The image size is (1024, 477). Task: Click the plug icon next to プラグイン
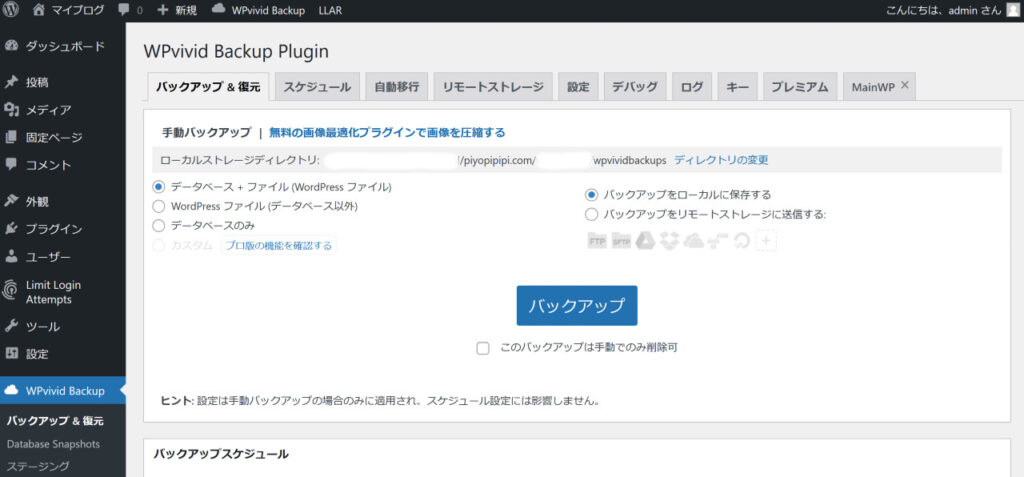coord(11,229)
